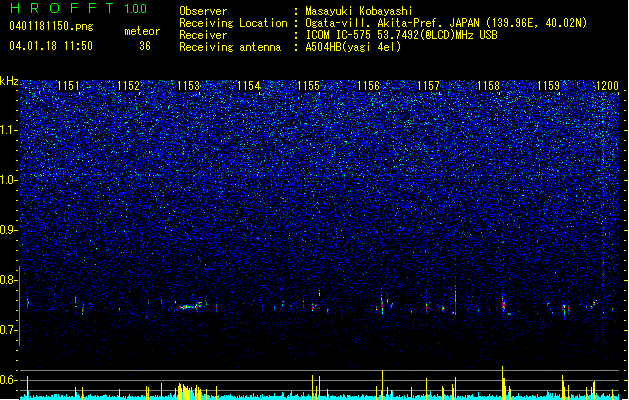This screenshot has width=629, height=400.
Task: Select observer name Masayuki Kobayashi
Action: tap(359, 11)
